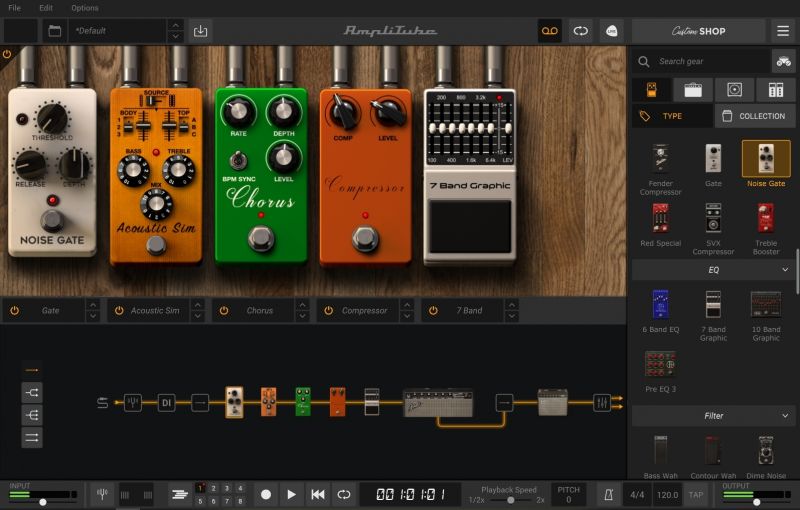Screen dimensions: 800x510
Task: Choose the 10 Band Graphic pedal
Action: pos(766,315)
